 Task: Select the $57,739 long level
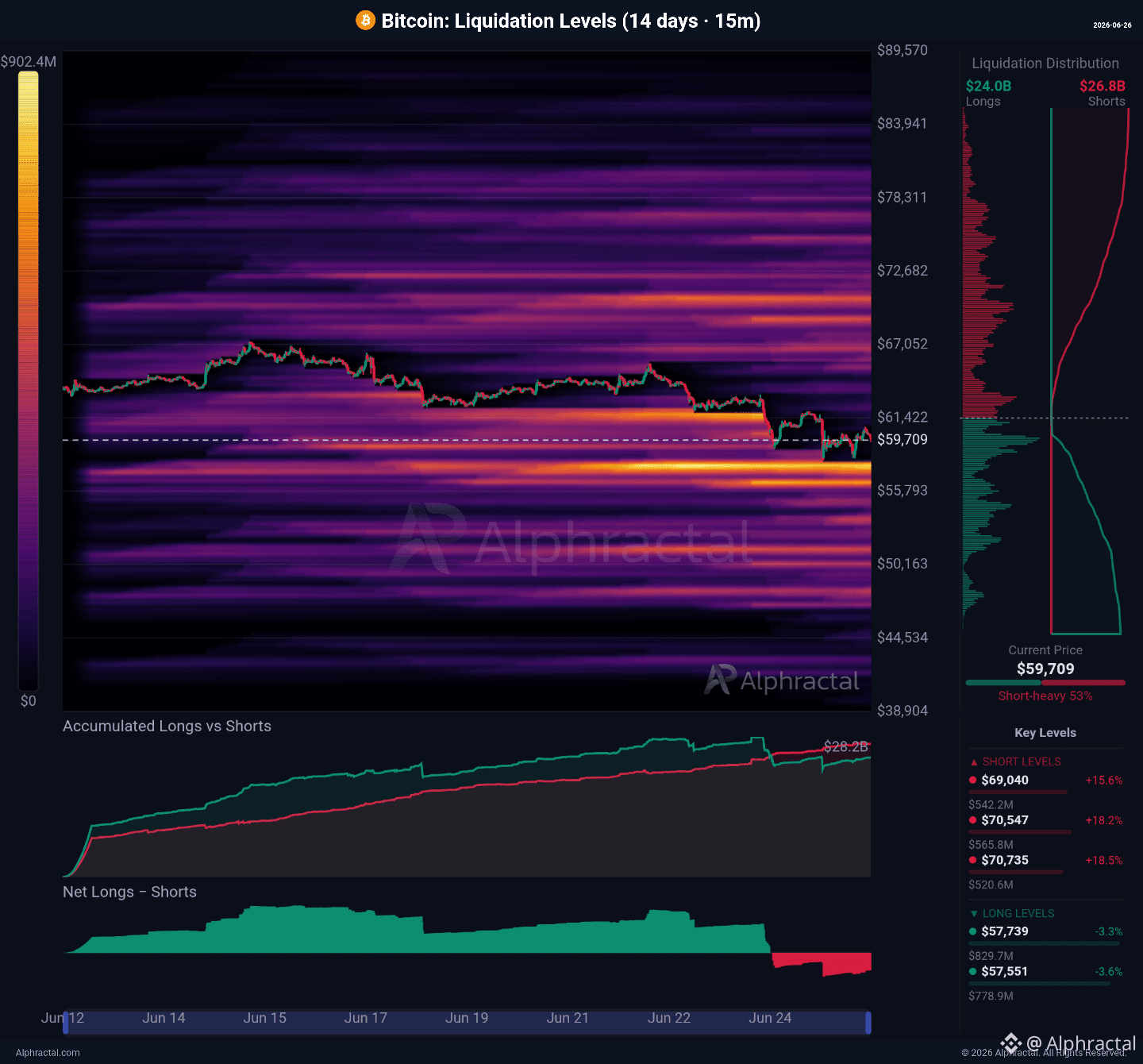(1005, 931)
